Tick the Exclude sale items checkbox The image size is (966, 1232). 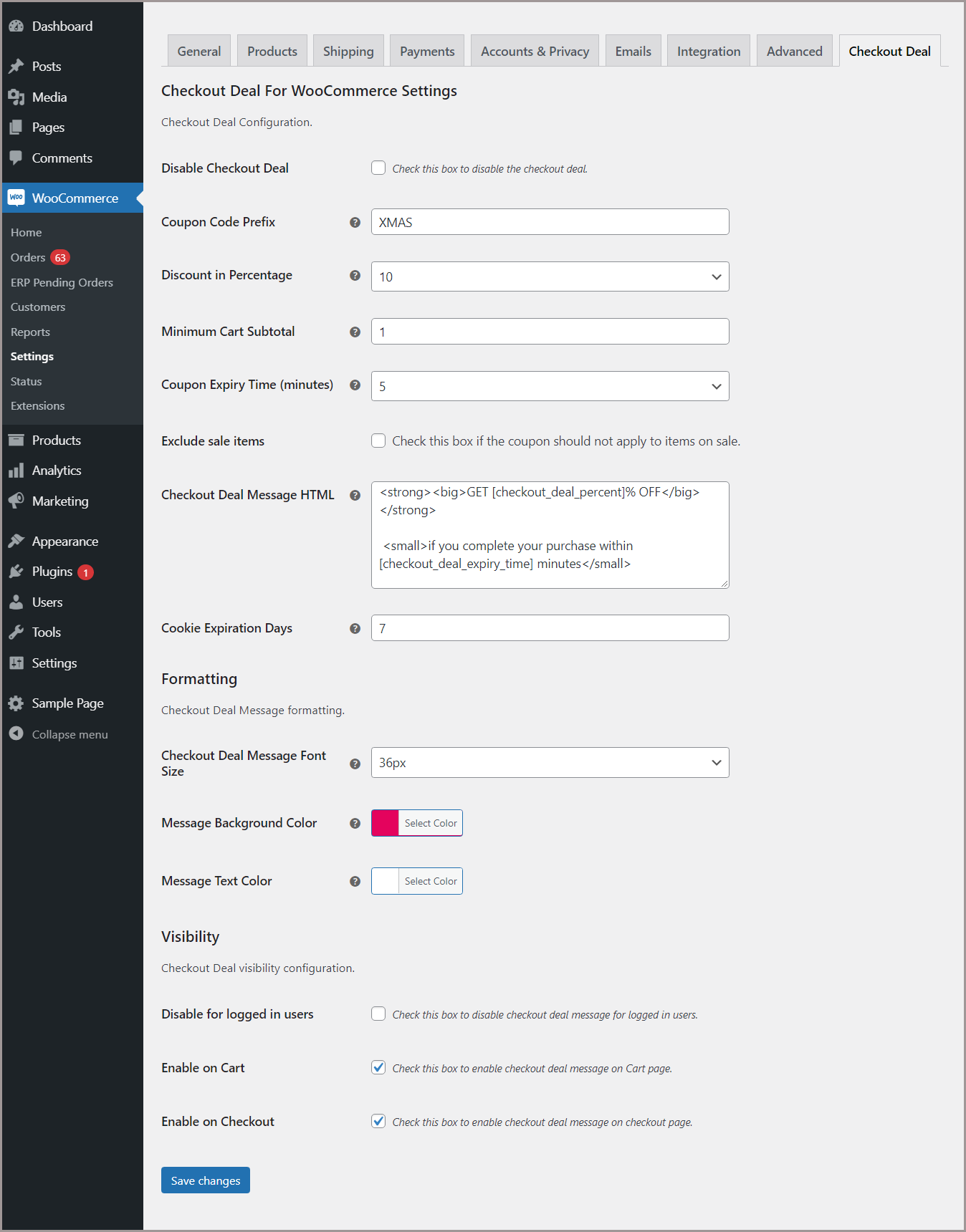coord(378,441)
